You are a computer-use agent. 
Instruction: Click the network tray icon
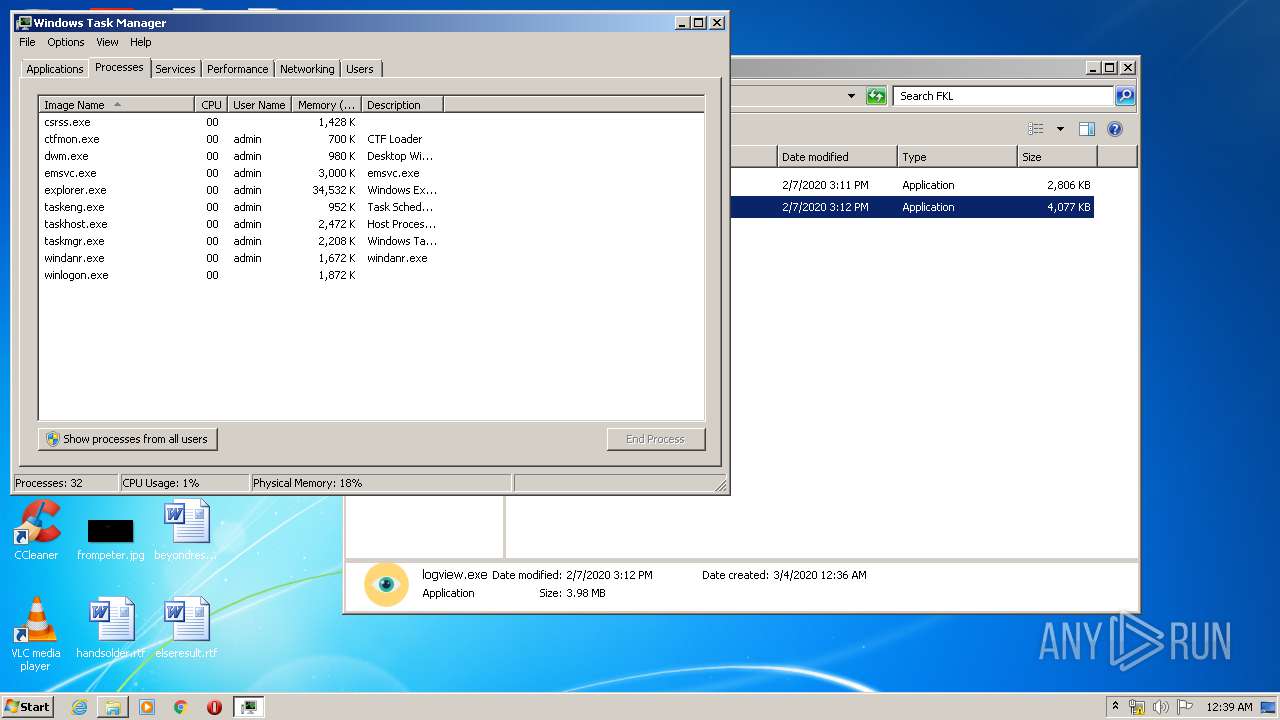pyautogui.click(x=1137, y=707)
